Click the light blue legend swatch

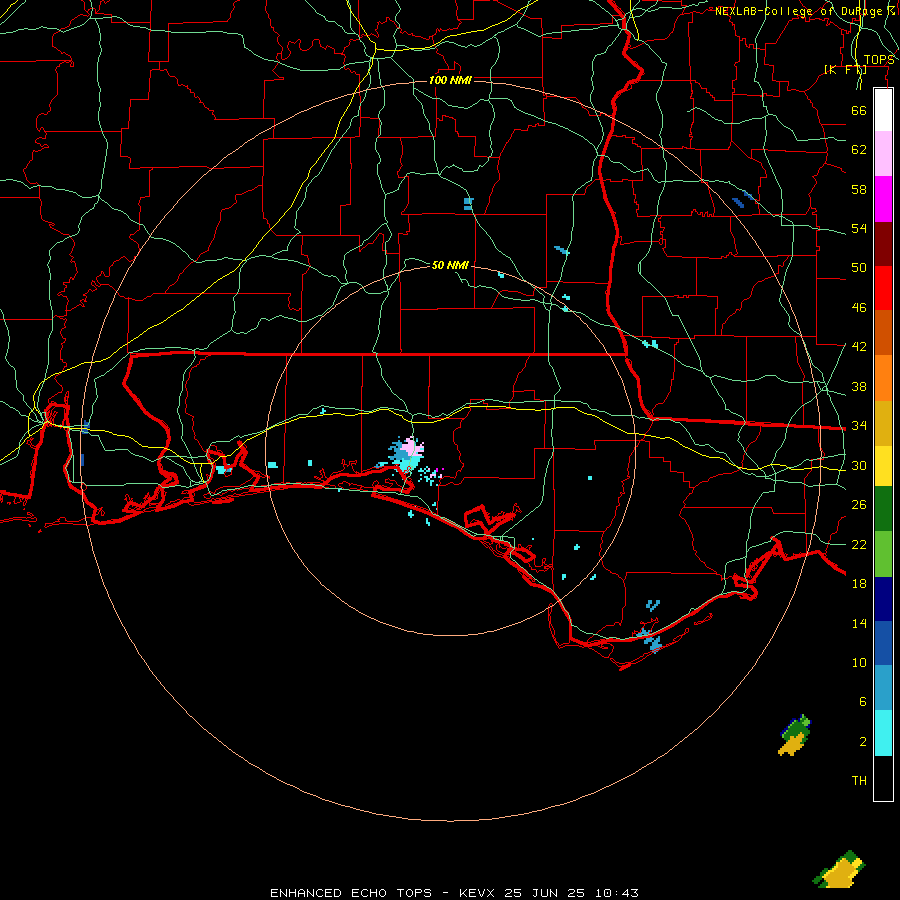pos(883,688)
